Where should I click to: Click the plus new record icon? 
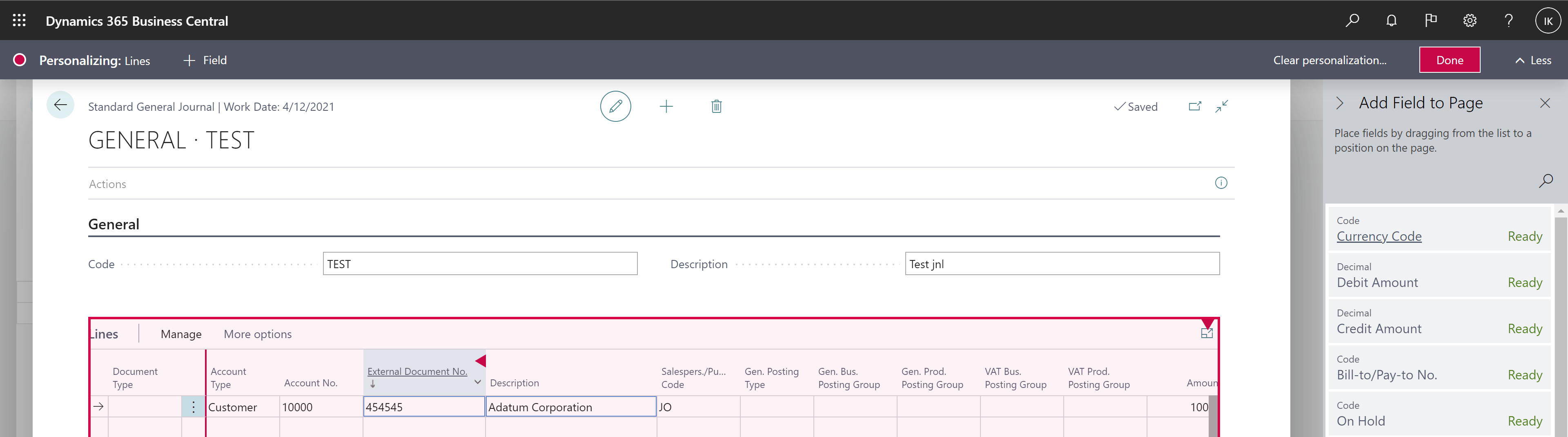(x=666, y=107)
